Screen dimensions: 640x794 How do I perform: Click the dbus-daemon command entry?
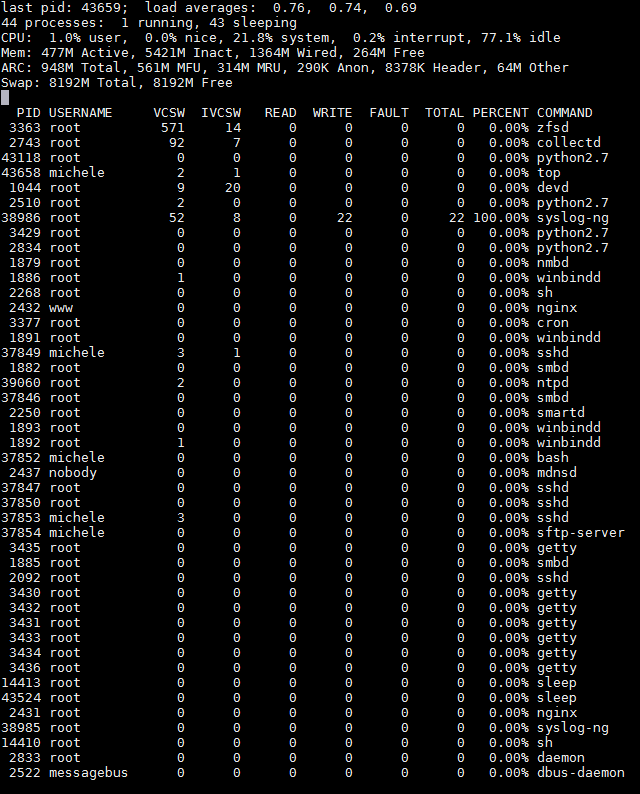581,773
